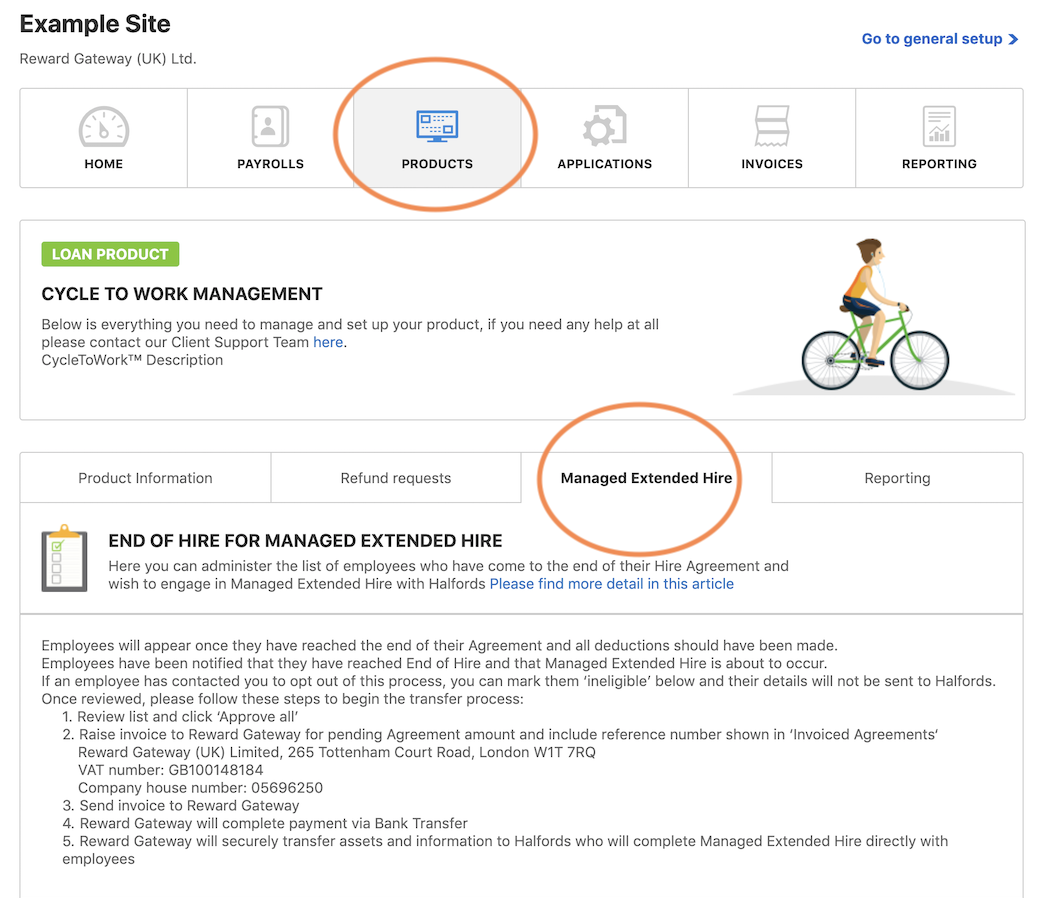Screen dimensions: 1040x898
Task: Click the clipboard checklist icon
Action: (64, 558)
